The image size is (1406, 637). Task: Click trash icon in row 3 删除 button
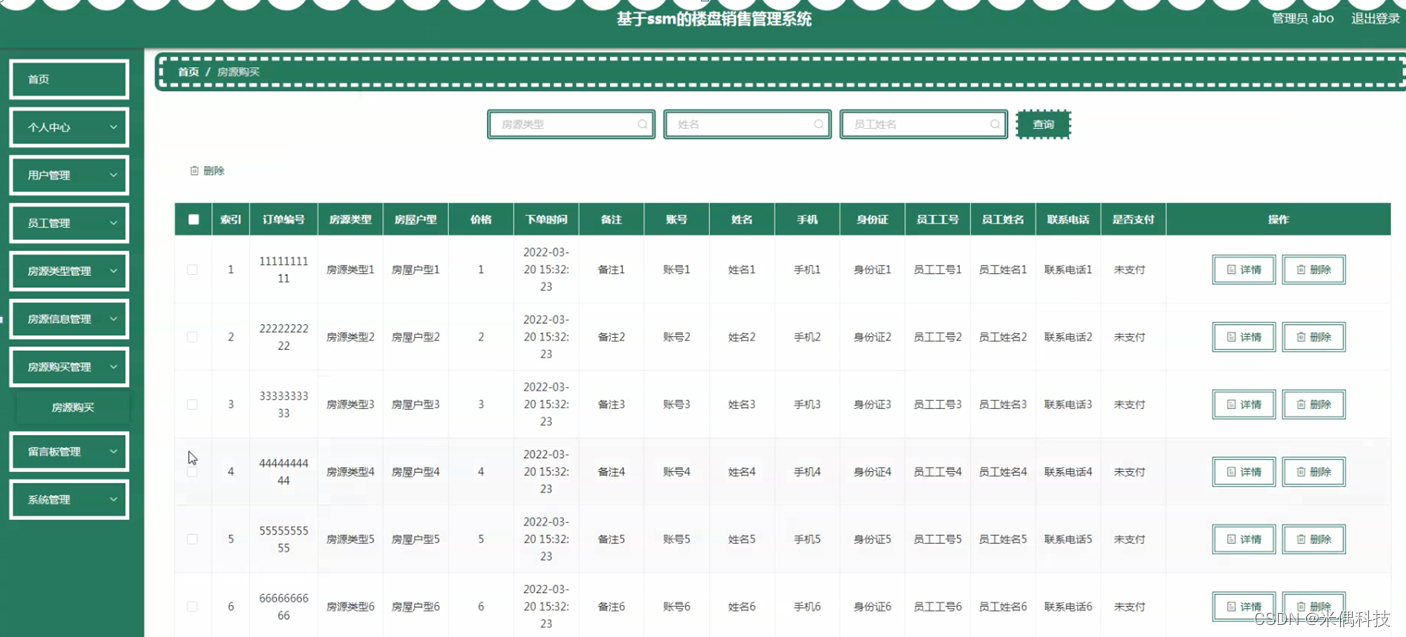[x=1301, y=405]
